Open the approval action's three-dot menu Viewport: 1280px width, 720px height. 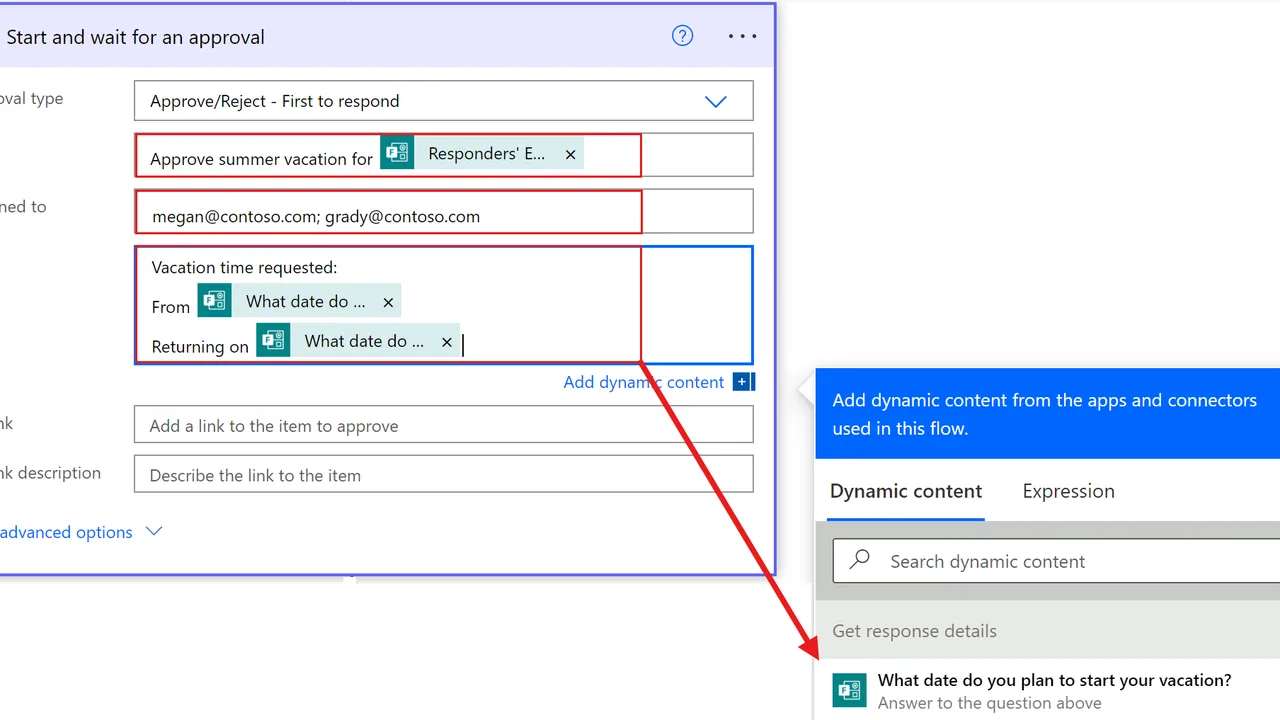742,36
